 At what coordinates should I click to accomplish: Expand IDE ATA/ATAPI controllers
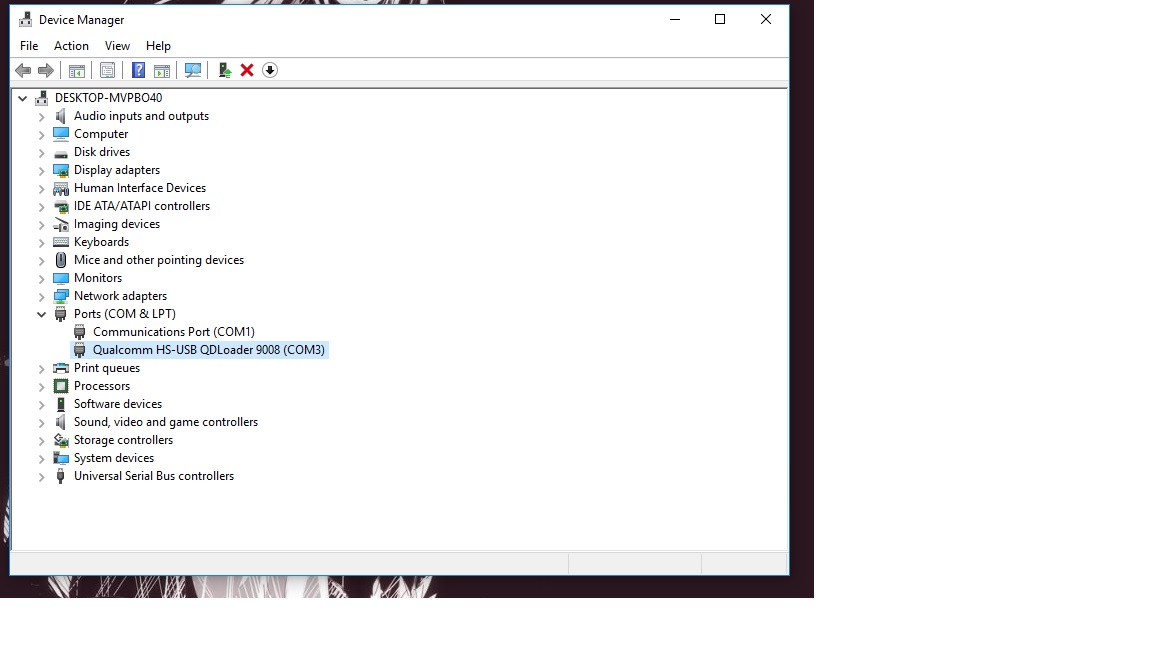click(42, 207)
